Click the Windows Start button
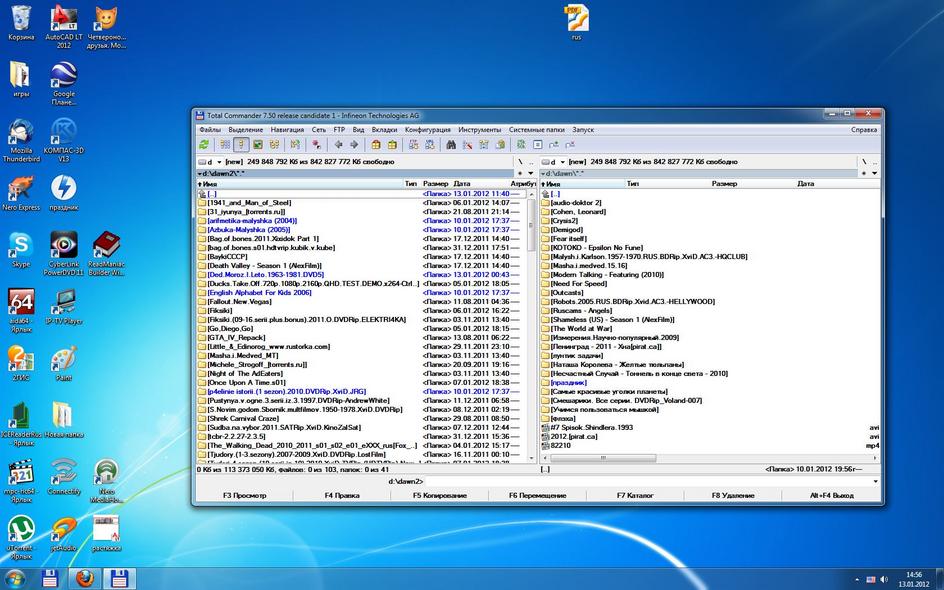This screenshot has height=590, width=944. 14,579
